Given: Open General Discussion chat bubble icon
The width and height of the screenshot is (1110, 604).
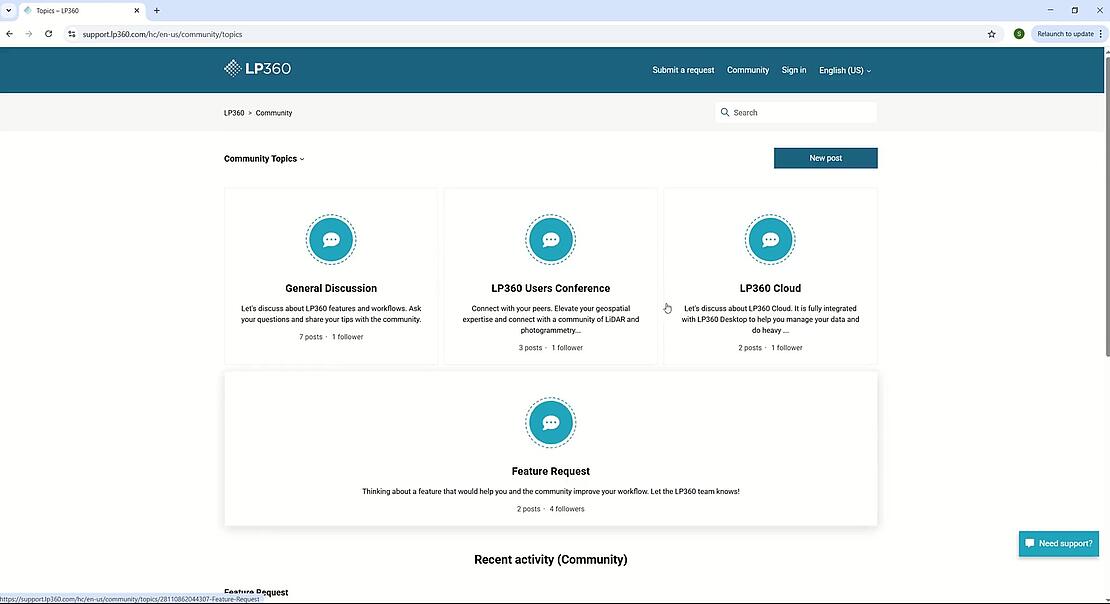Looking at the screenshot, I should click(331, 239).
